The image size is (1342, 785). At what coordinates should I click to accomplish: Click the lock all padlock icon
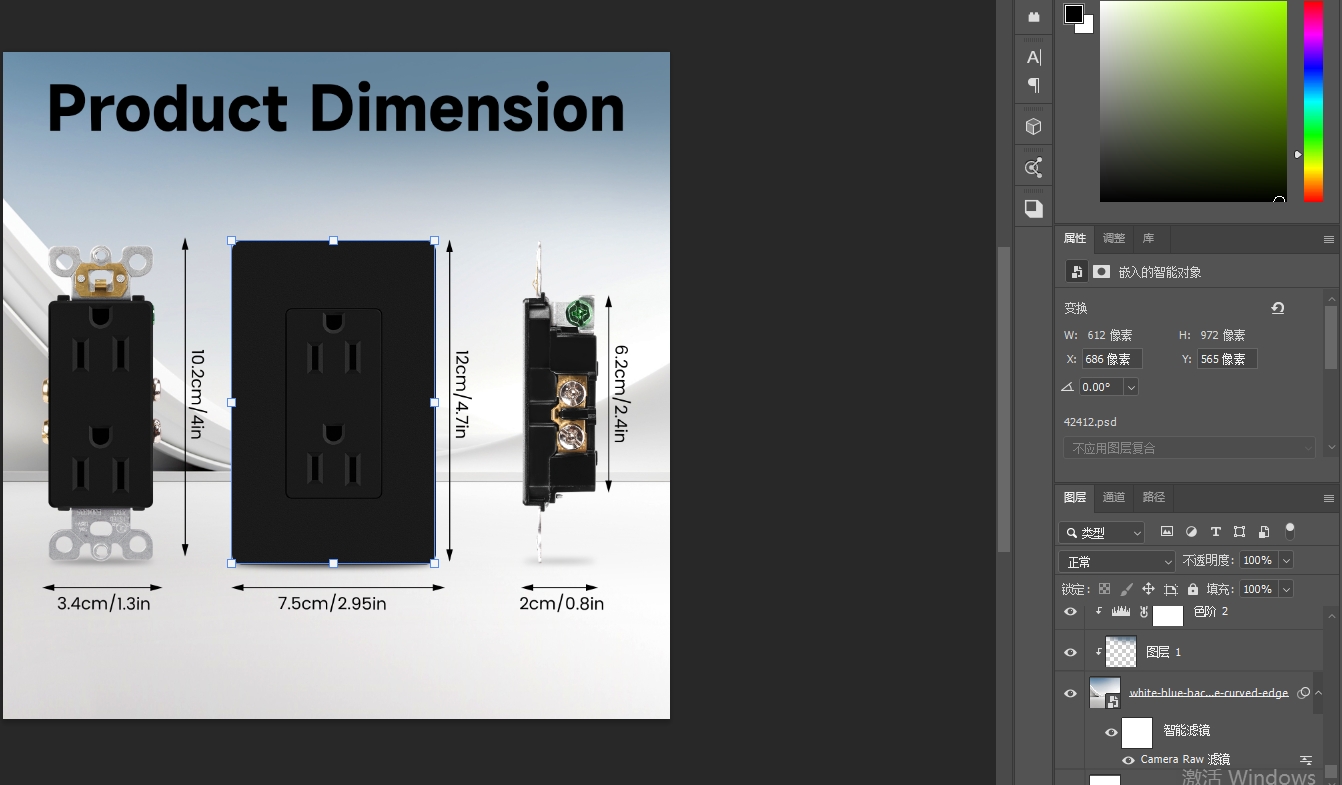pos(1192,590)
